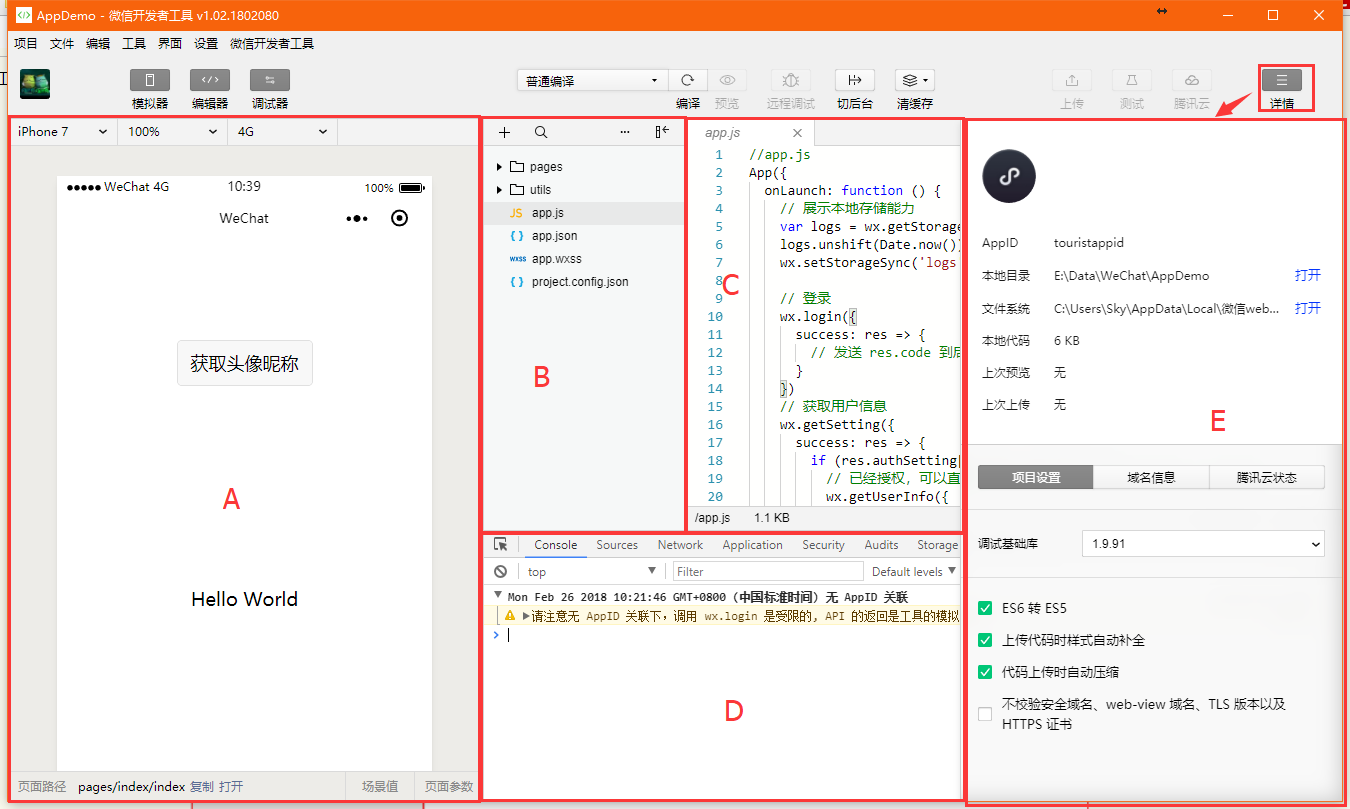The width and height of the screenshot is (1350, 809).
Task: Click the 编译 refresh compile icon
Action: (x=688, y=80)
